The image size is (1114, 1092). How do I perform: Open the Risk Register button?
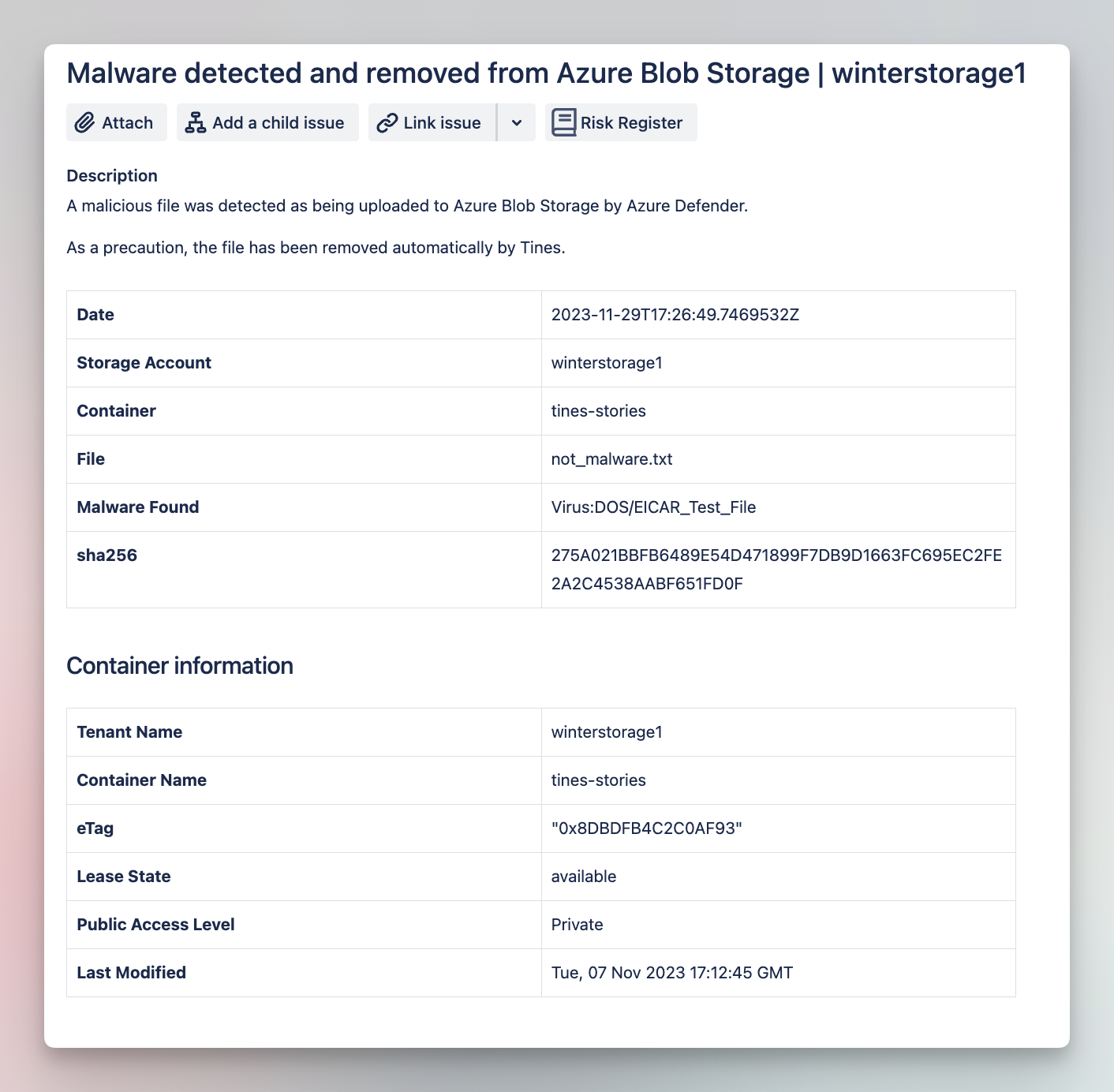pyautogui.click(x=621, y=122)
